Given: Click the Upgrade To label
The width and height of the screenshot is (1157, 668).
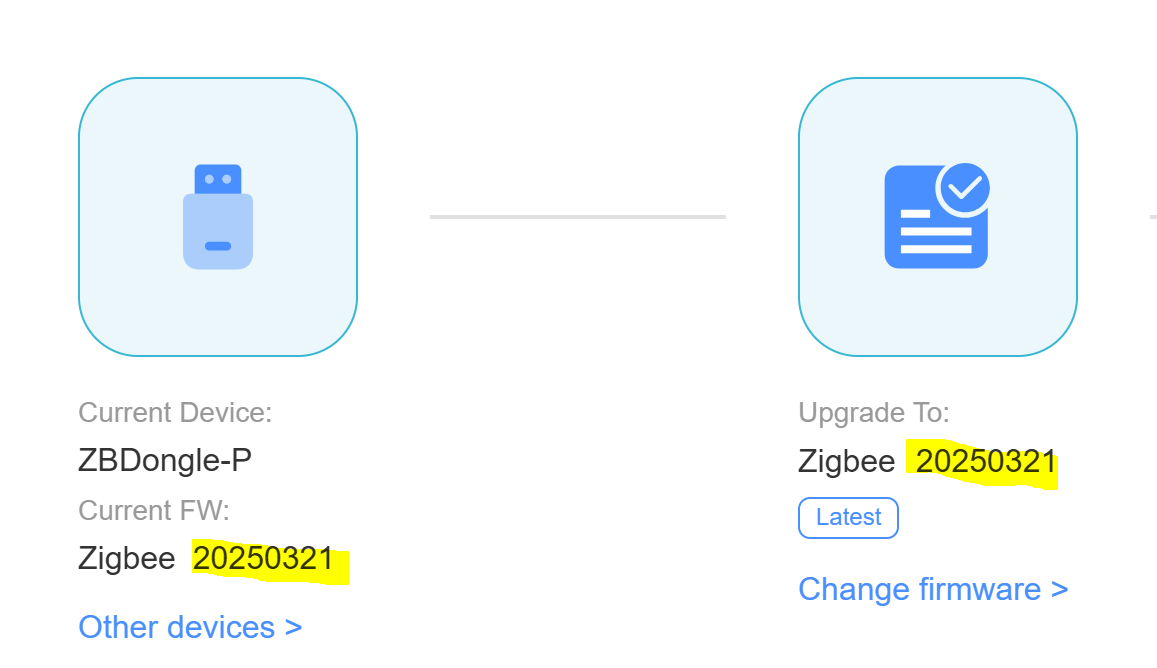Looking at the screenshot, I should (874, 412).
